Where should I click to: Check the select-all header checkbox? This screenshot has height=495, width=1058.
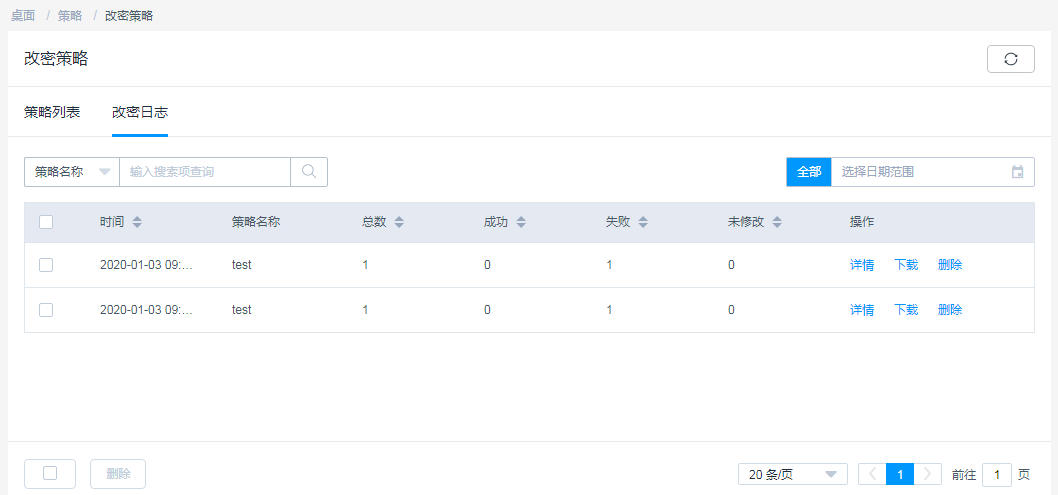pyautogui.click(x=46, y=222)
